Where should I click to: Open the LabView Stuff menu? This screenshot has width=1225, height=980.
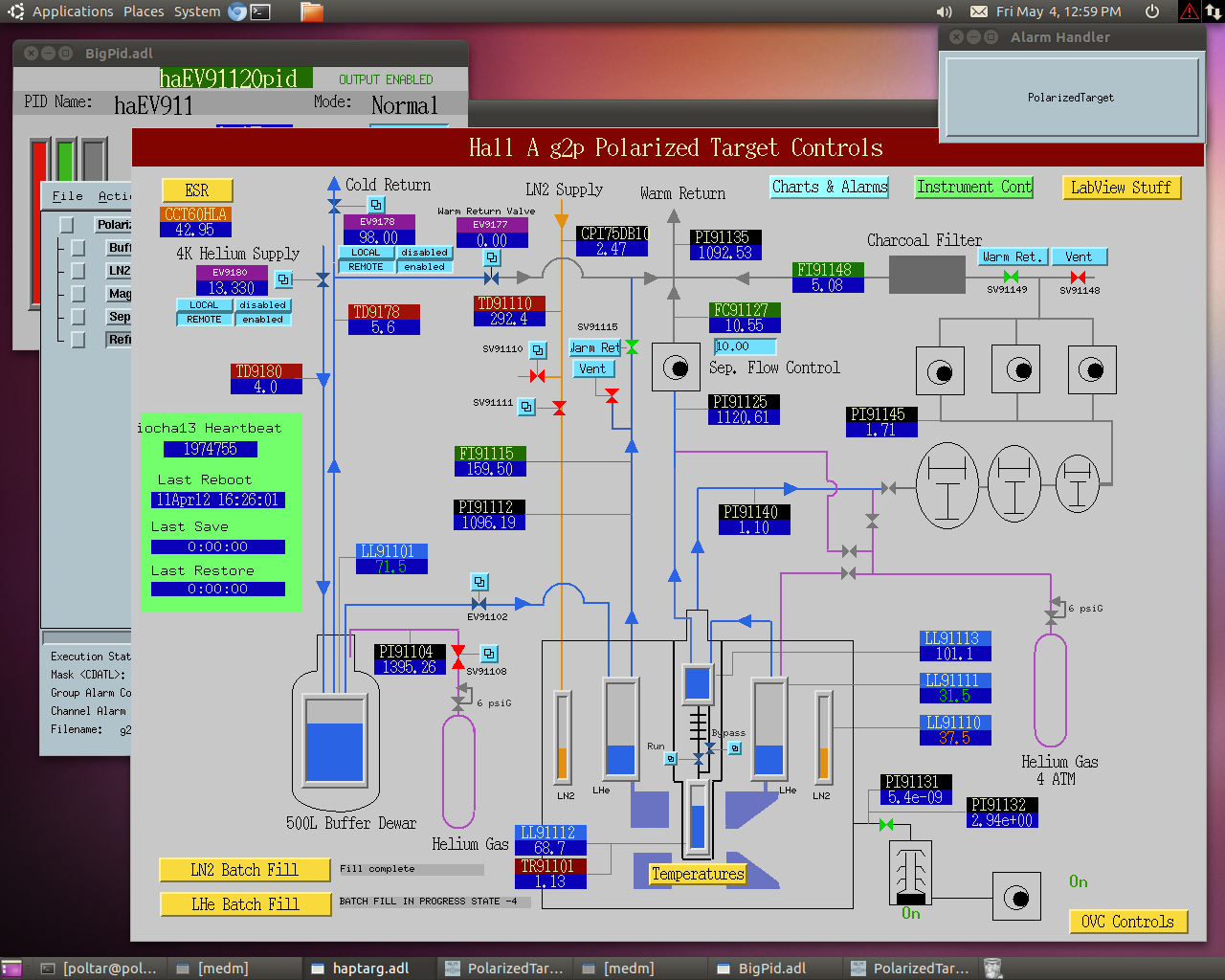coord(1122,188)
